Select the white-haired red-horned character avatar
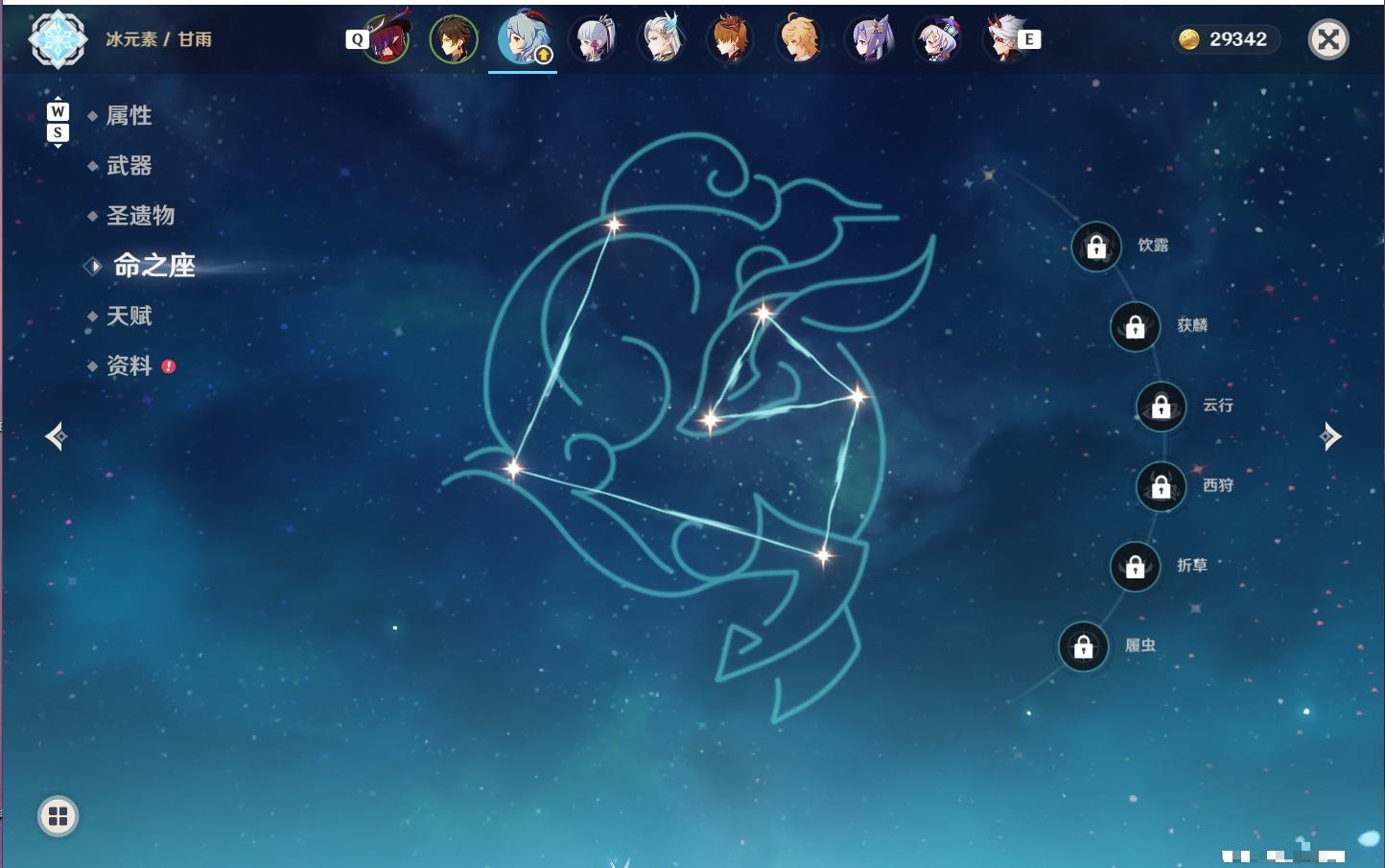 click(1003, 38)
